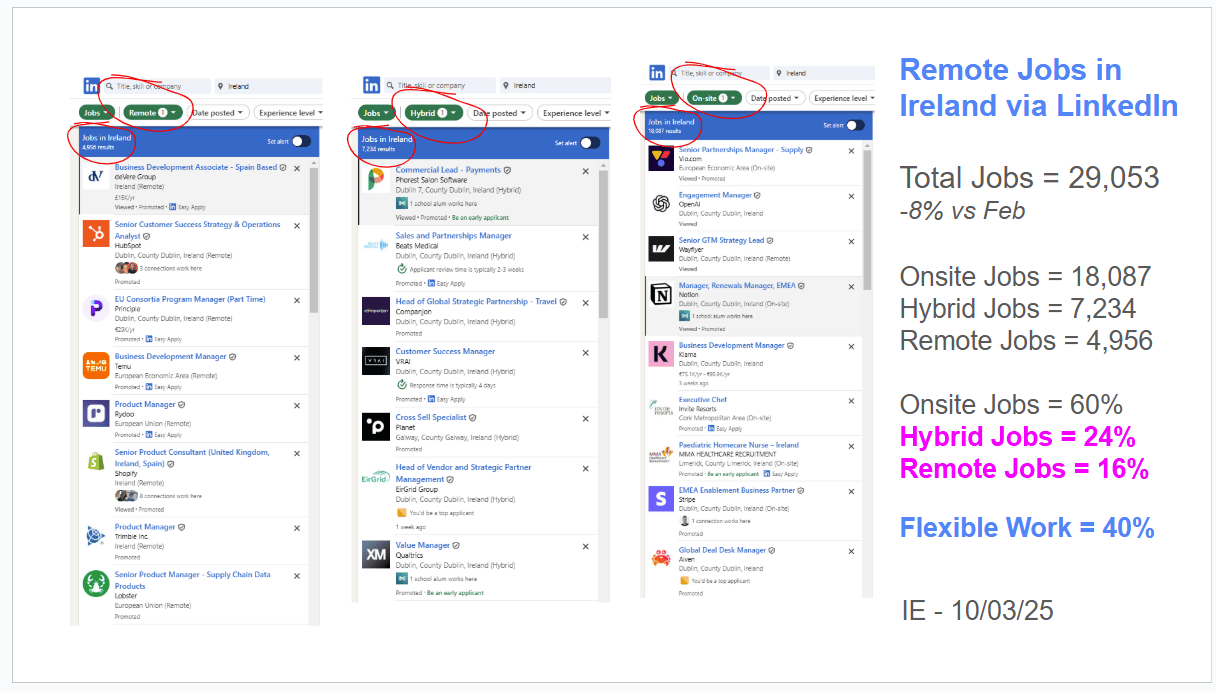
Task: Dismiss the Value Manager job listing
Action: [x=586, y=546]
